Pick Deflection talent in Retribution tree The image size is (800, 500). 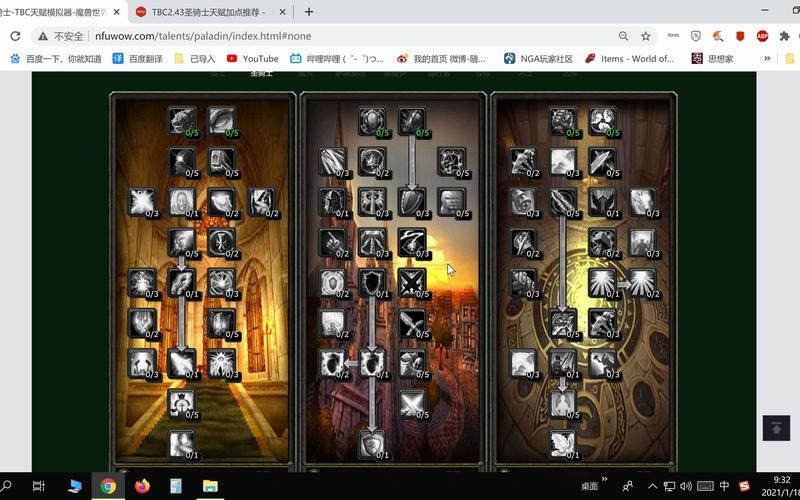pos(603,161)
